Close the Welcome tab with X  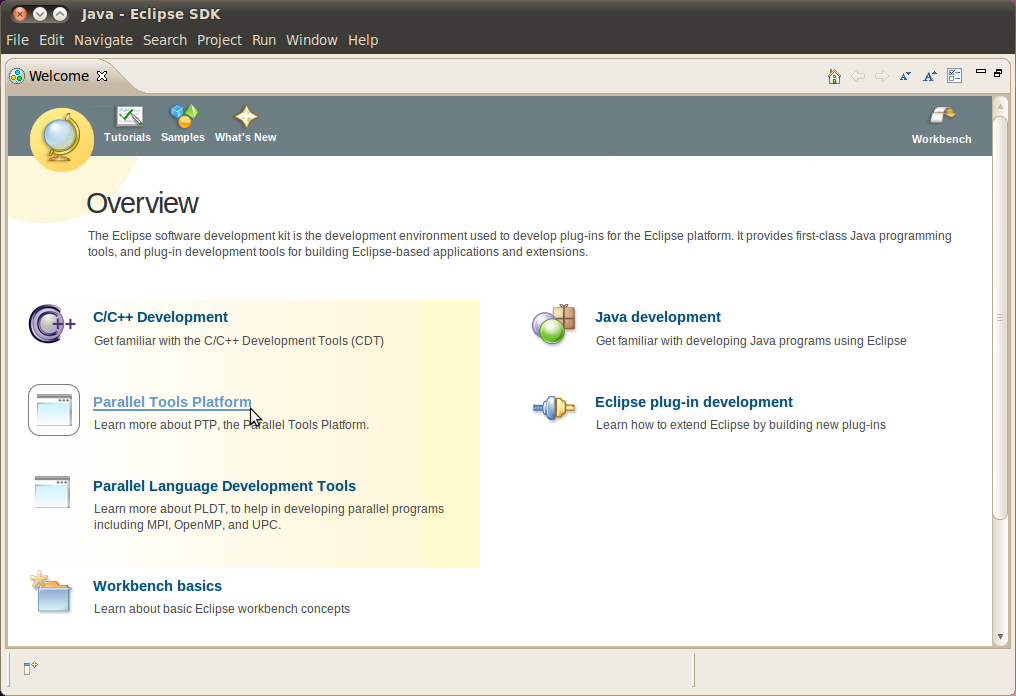pos(102,76)
